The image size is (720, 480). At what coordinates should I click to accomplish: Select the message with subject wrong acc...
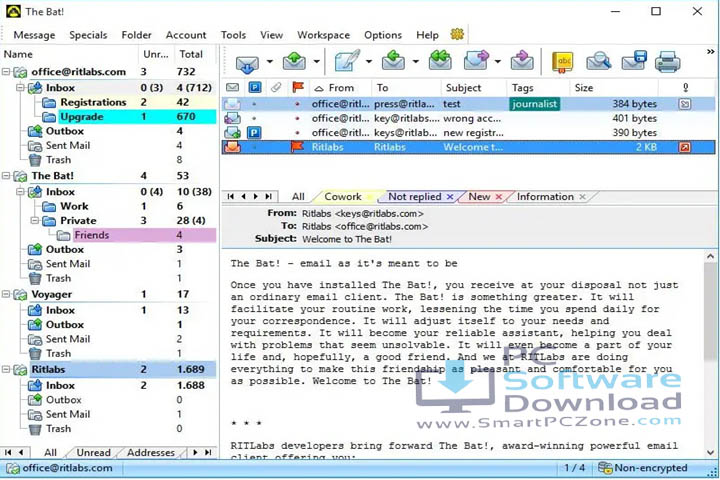click(467, 119)
